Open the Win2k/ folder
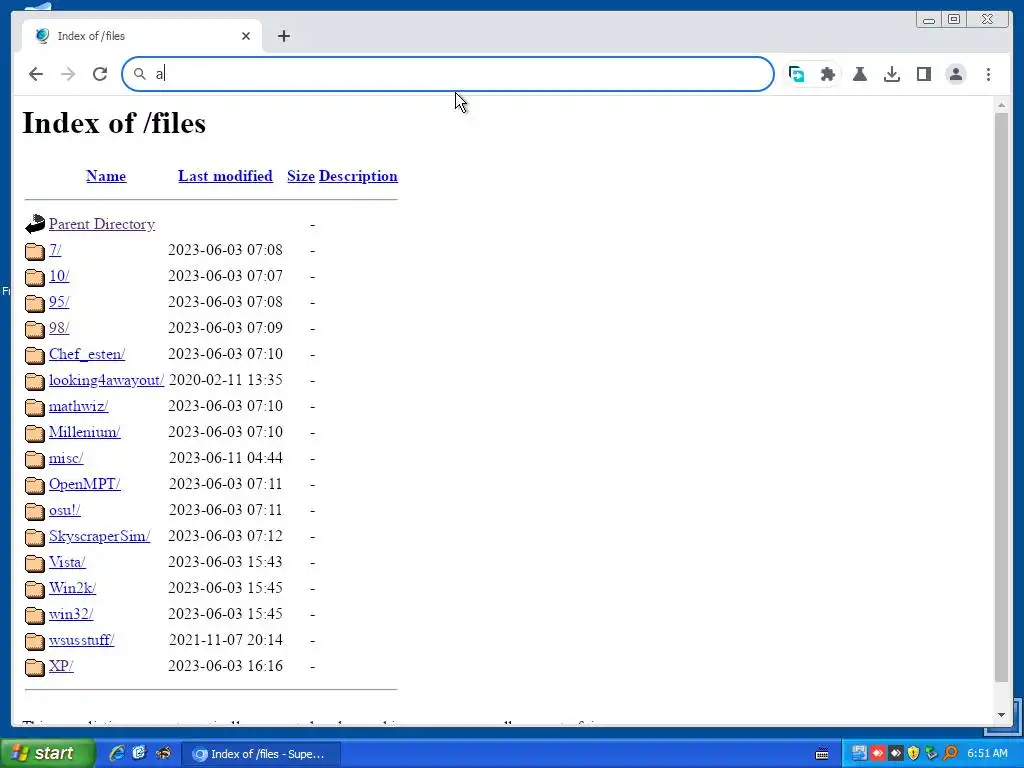Screen dimensions: 1024x768 point(72,588)
